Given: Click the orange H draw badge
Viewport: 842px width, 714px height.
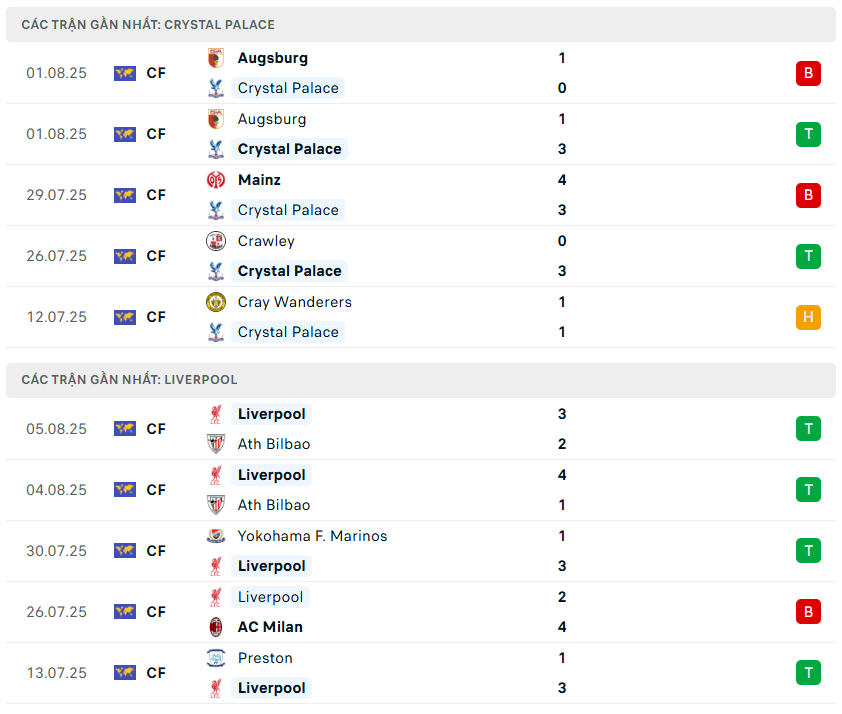Looking at the screenshot, I should click(x=808, y=317).
